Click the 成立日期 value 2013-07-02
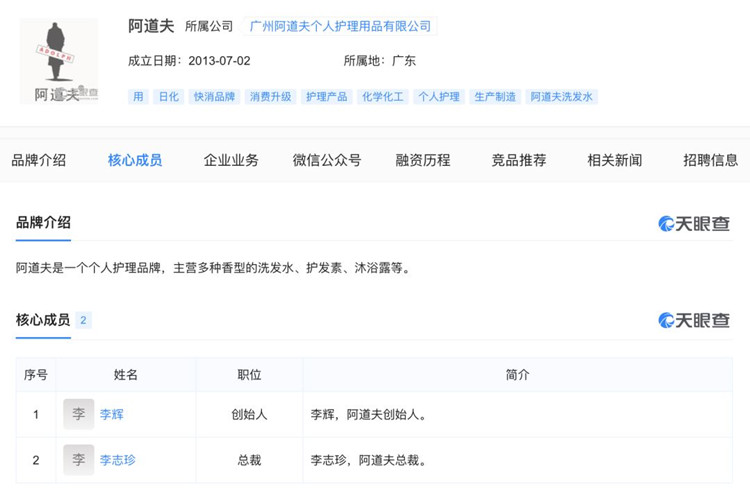 tap(219, 61)
